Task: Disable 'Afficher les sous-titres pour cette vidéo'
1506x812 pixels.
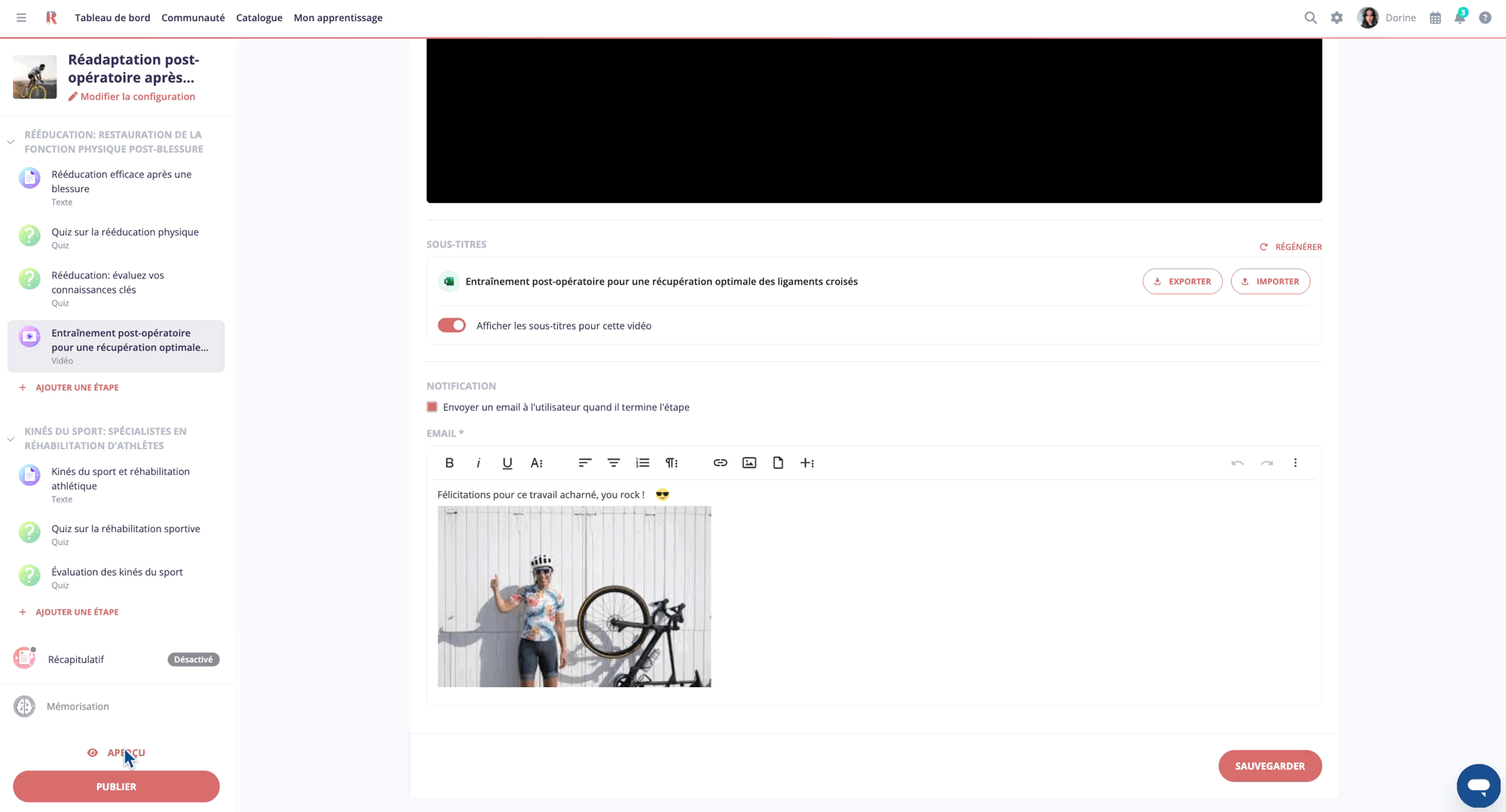Action: 451,325
